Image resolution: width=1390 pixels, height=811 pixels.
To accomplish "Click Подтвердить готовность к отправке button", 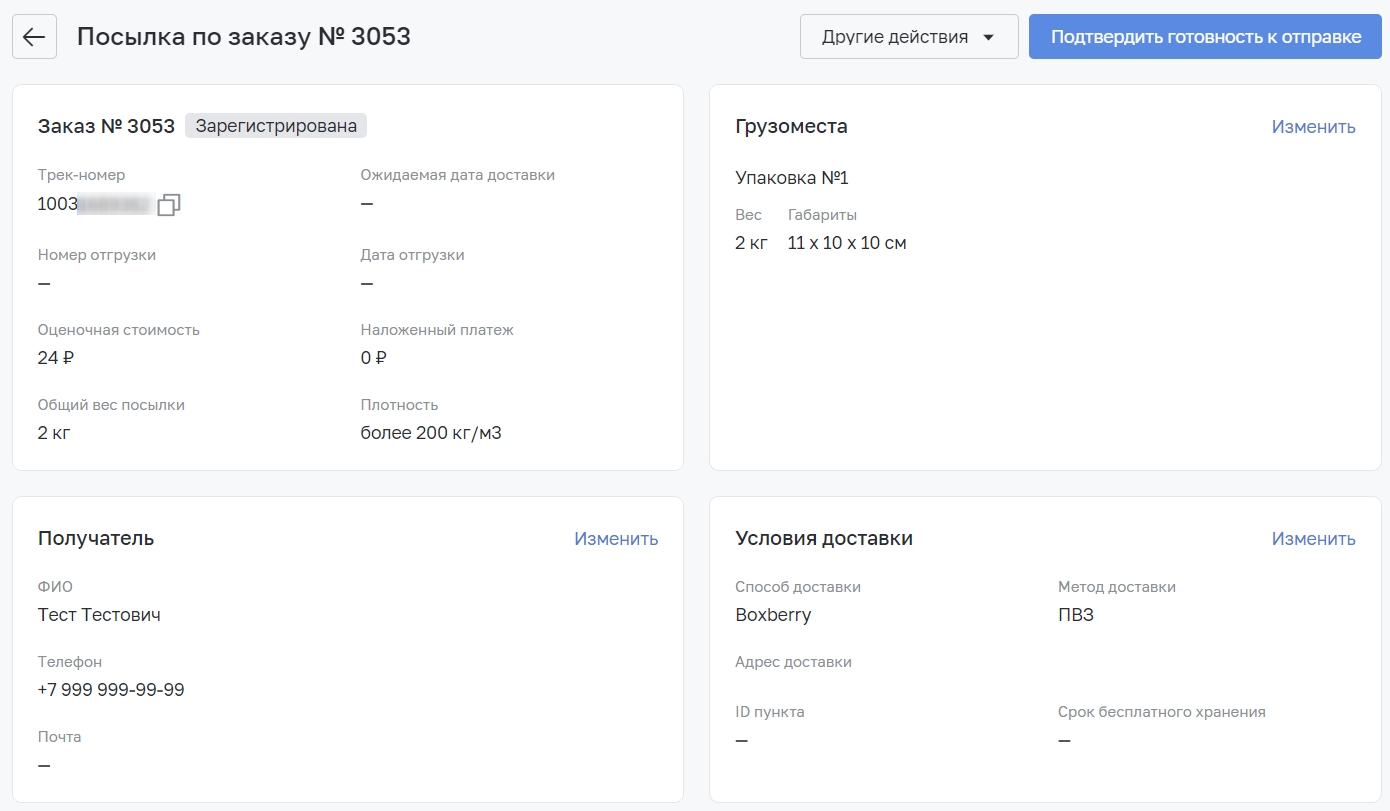I will pyautogui.click(x=1206, y=37).
